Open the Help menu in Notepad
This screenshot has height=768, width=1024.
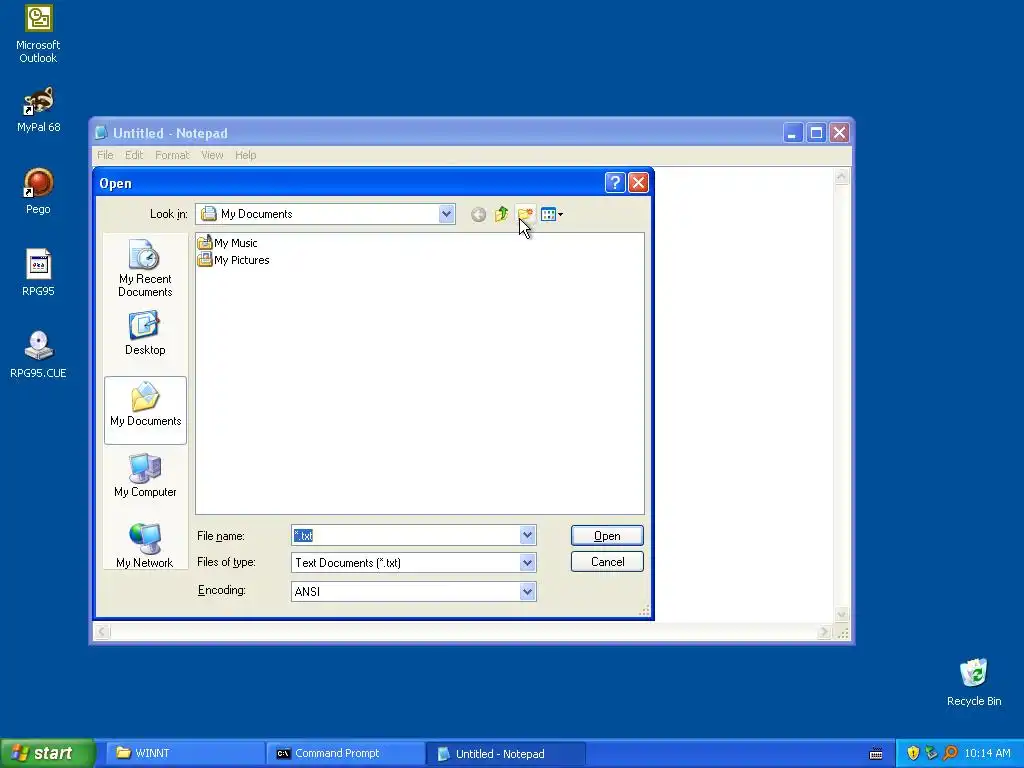(246, 155)
